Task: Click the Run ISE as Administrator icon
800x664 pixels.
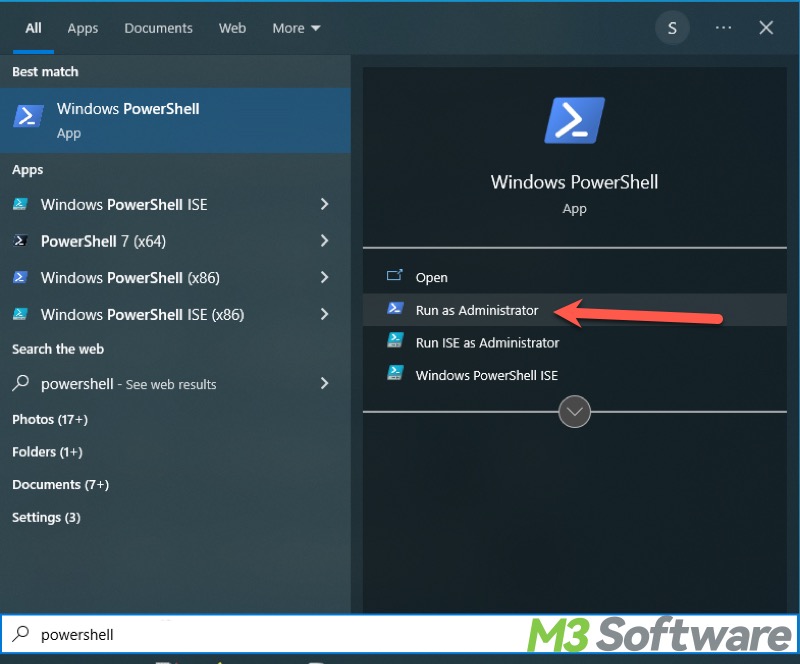Action: pos(395,340)
